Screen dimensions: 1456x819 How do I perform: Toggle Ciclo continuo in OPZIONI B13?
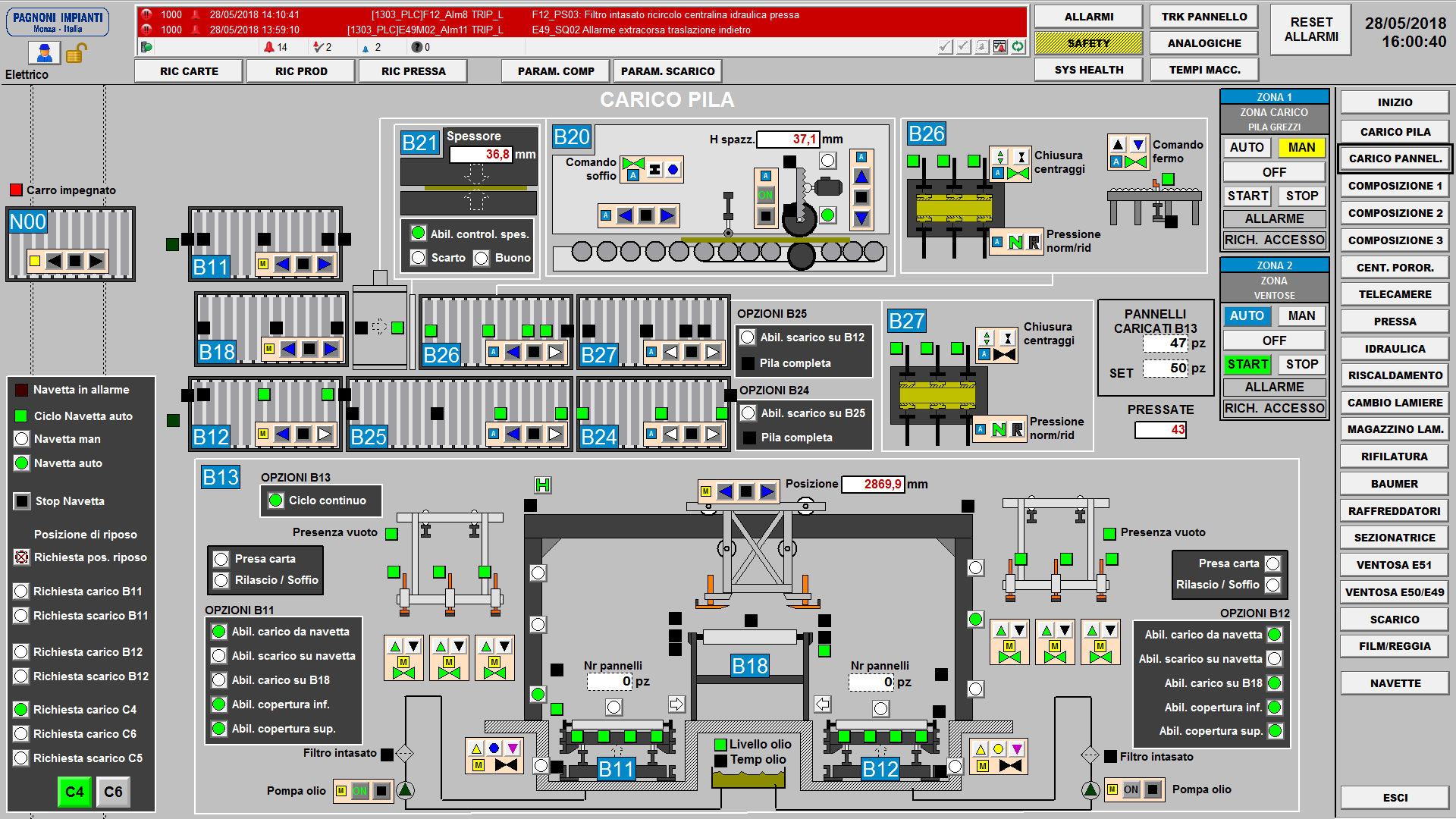(x=276, y=500)
